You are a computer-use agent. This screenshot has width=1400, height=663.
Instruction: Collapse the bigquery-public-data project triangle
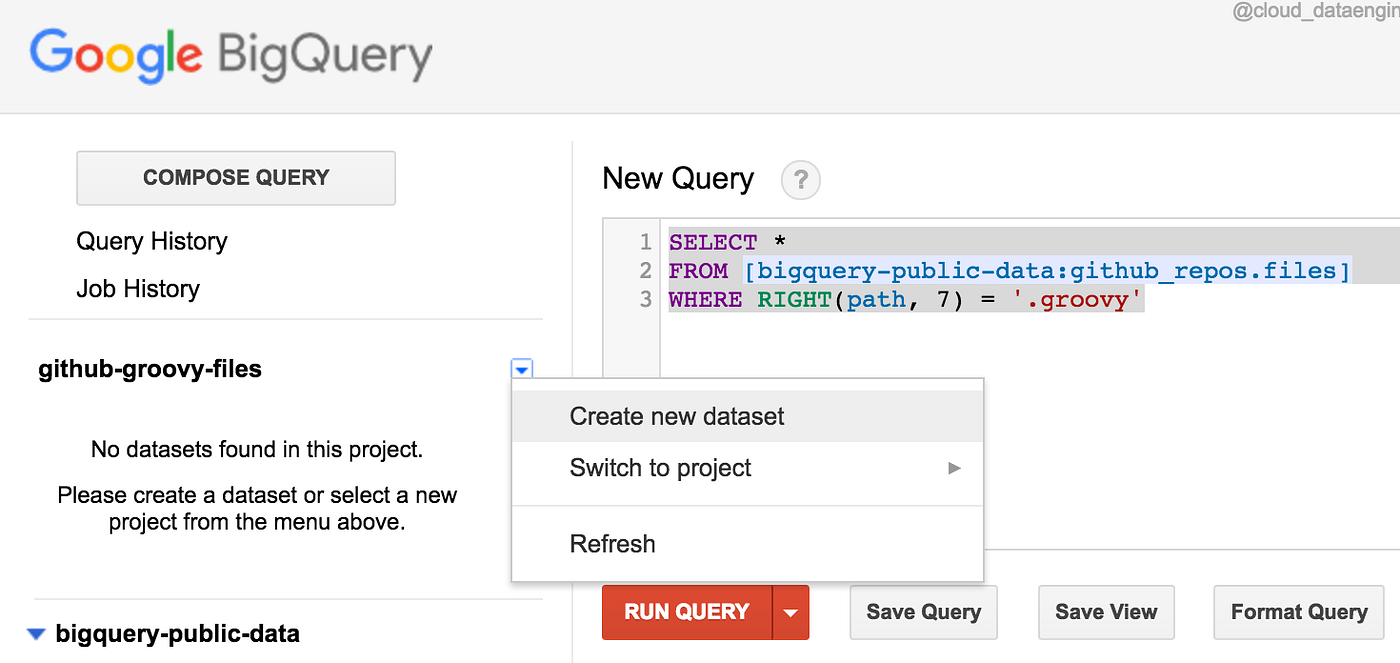pyautogui.click(x=37, y=633)
